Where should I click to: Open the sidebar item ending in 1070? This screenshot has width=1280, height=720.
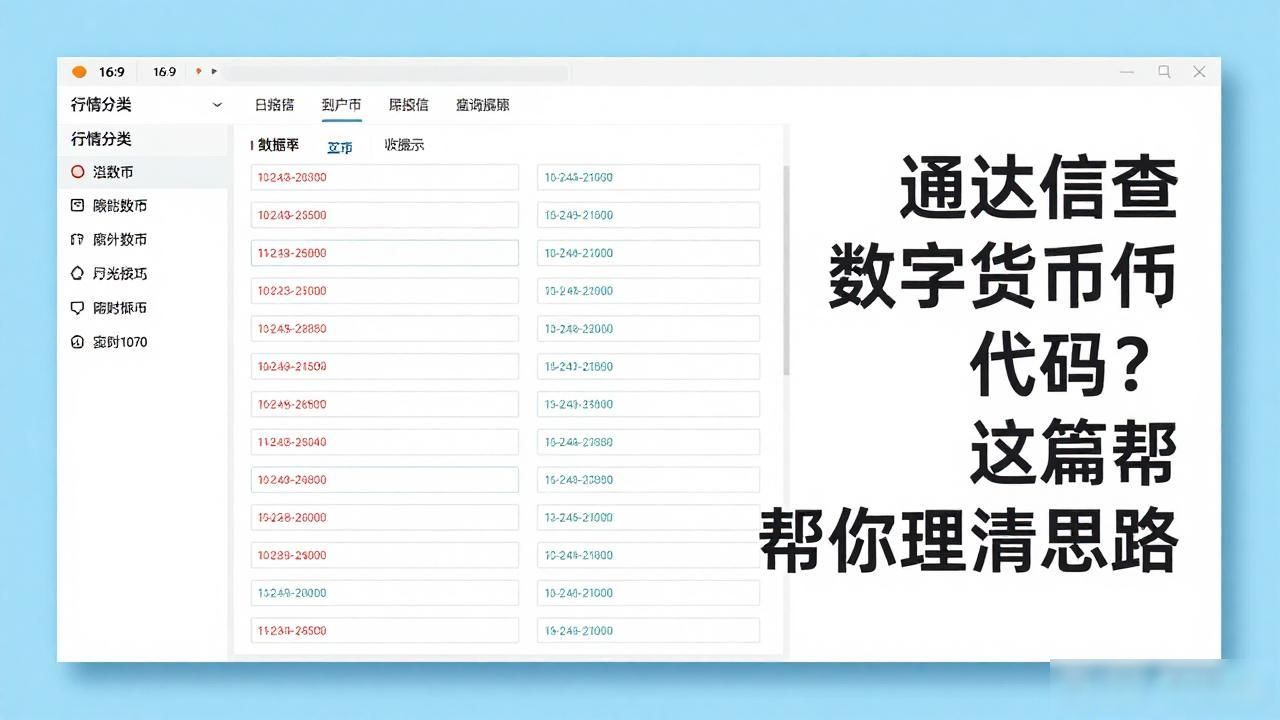click(x=120, y=342)
